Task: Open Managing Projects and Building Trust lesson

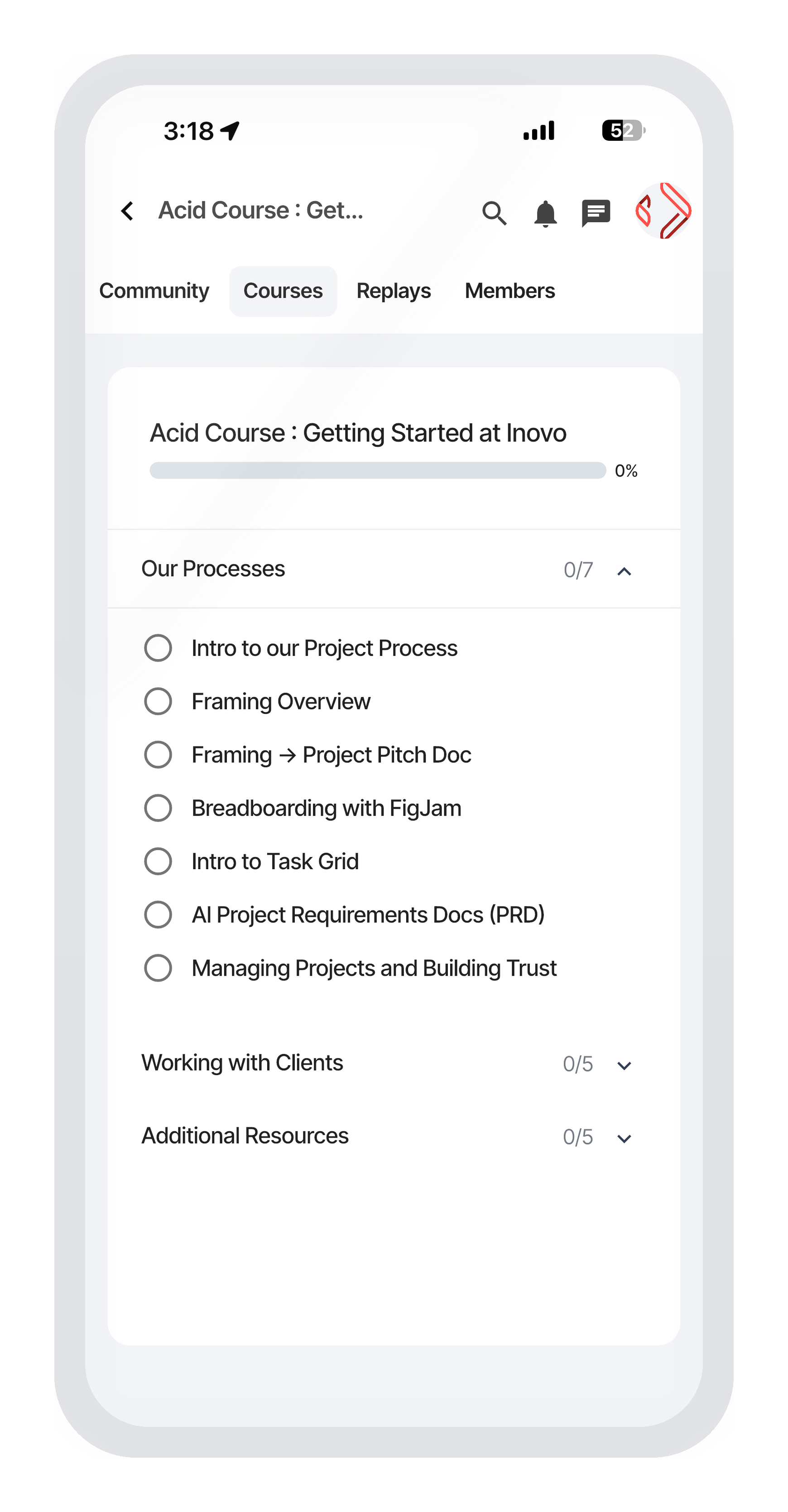Action: tap(374, 968)
